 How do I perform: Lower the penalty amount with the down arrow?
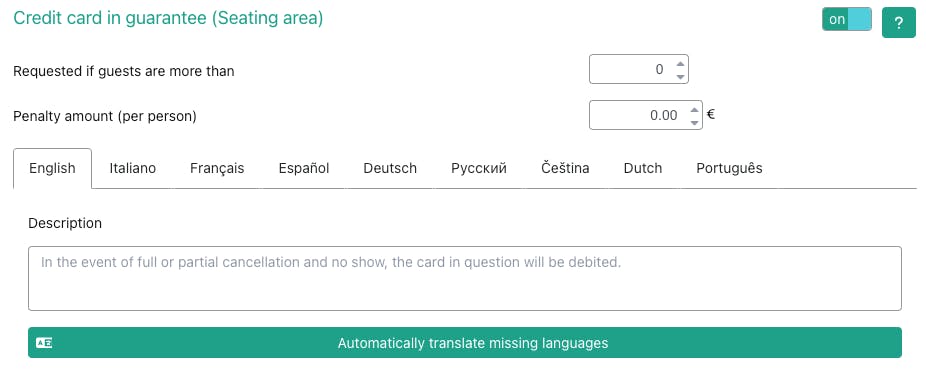pyautogui.click(x=694, y=122)
